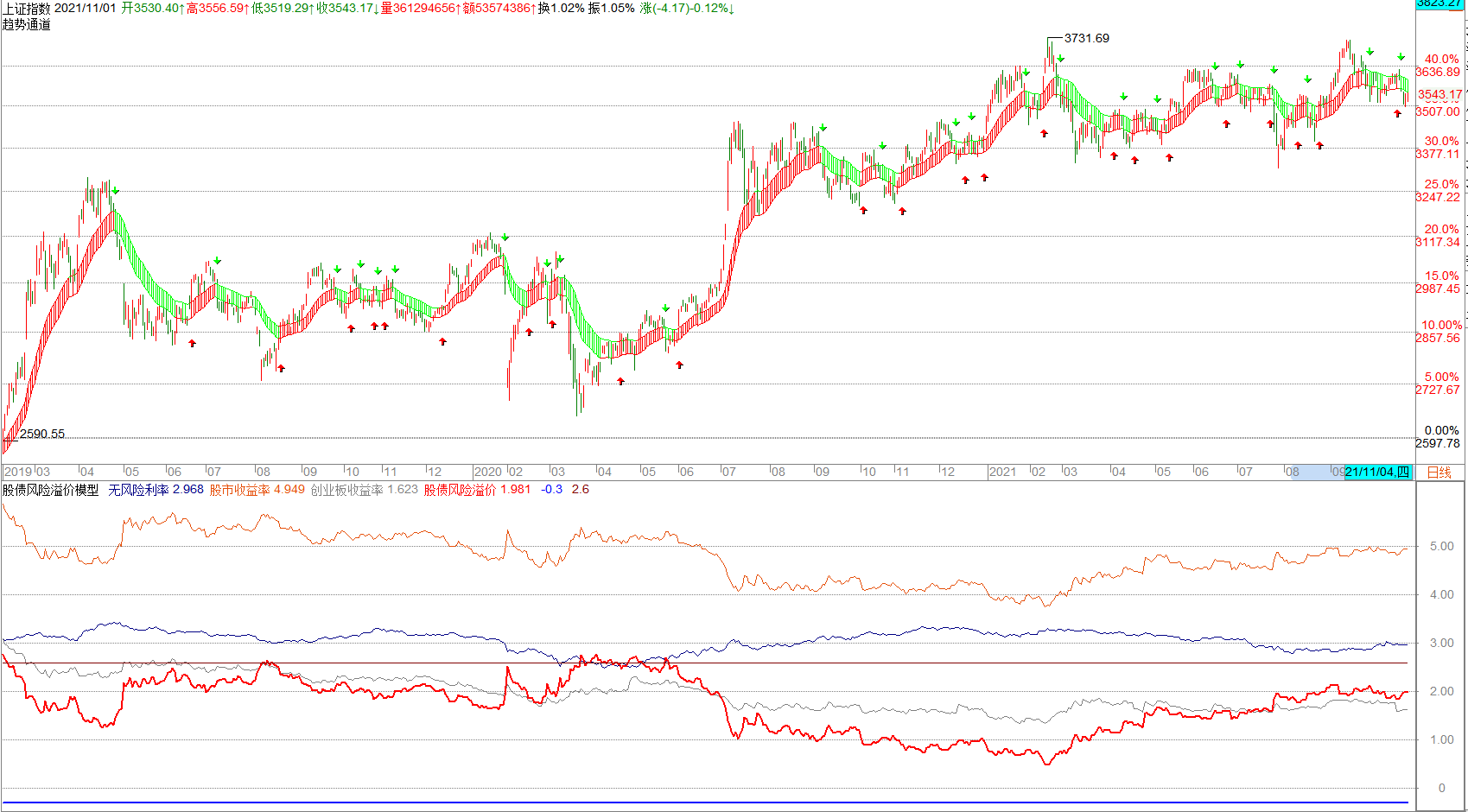Click the 40.0% axis level label
Image resolution: width=1468 pixels, height=812 pixels.
[x=1441, y=60]
